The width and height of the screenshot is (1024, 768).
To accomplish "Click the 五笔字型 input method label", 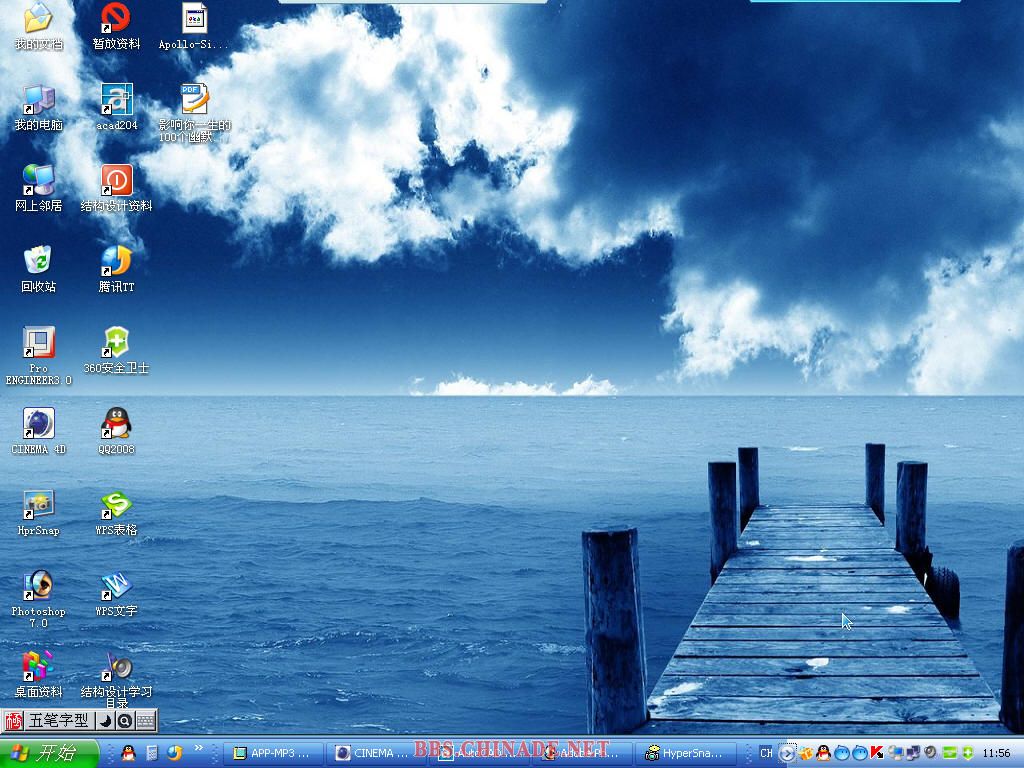I will [x=57, y=720].
